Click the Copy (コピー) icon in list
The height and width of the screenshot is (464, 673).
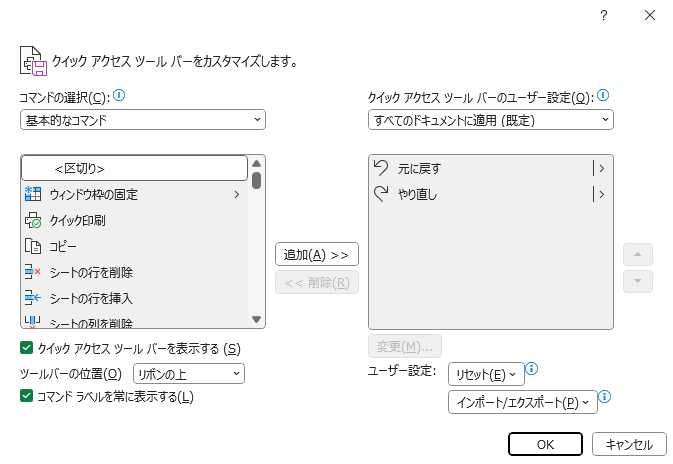click(x=32, y=246)
